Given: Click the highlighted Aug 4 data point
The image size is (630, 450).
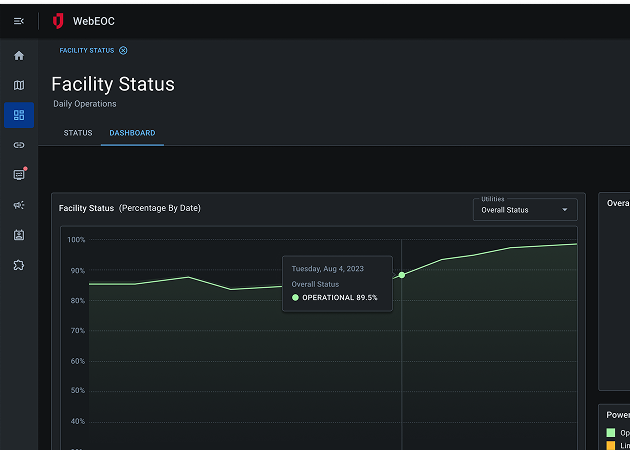Looking at the screenshot, I should coord(402,275).
